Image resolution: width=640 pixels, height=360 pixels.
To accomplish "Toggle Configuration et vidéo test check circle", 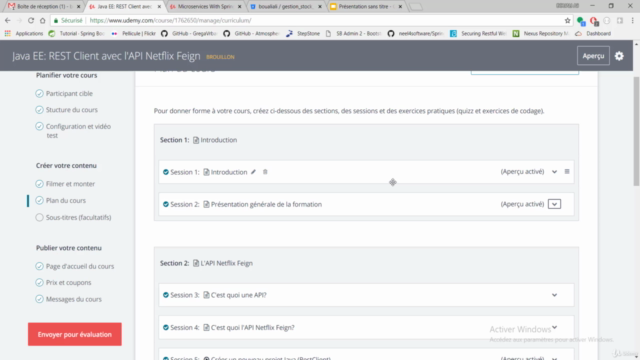I will coord(39,127).
